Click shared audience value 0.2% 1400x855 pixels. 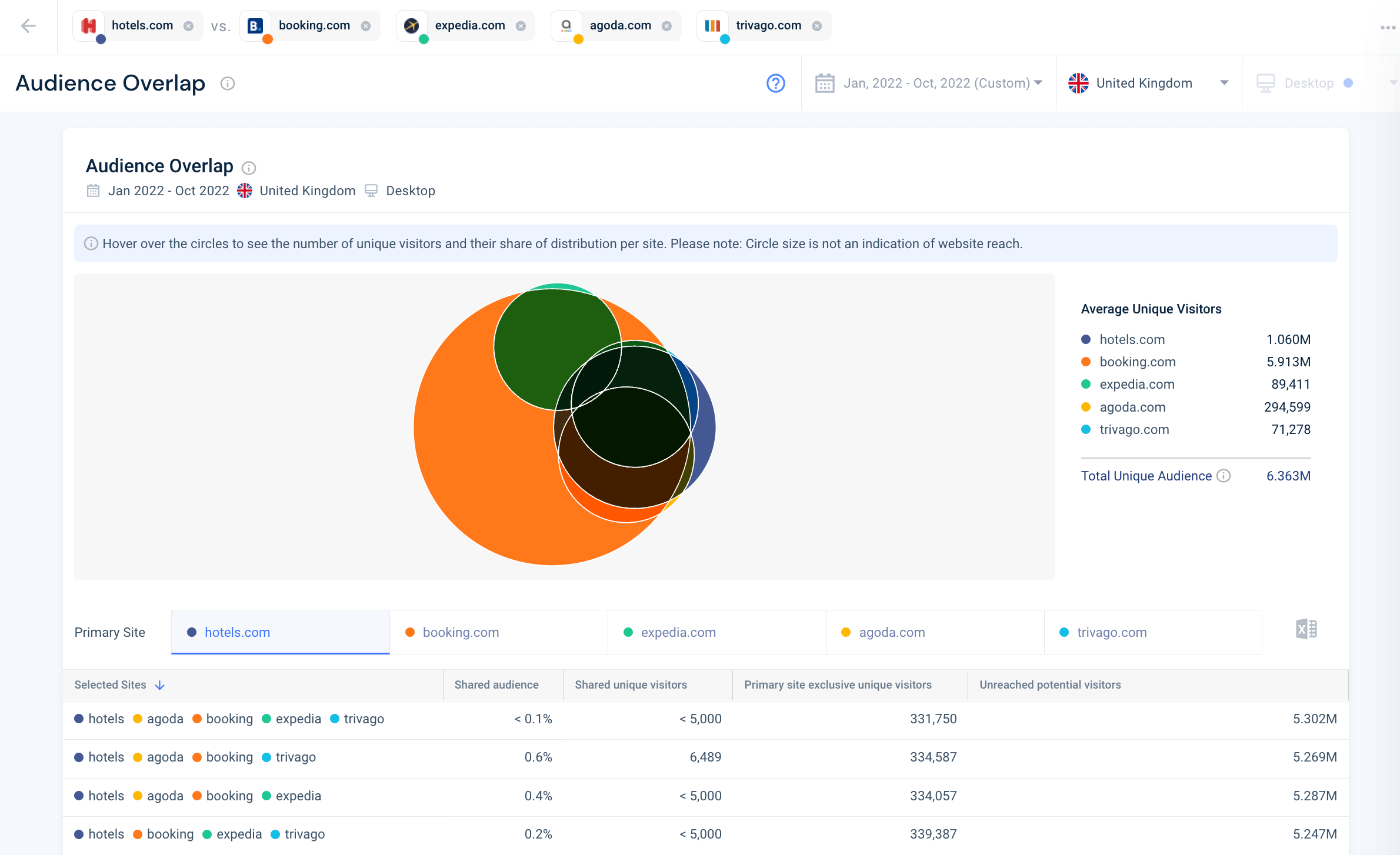pos(538,834)
